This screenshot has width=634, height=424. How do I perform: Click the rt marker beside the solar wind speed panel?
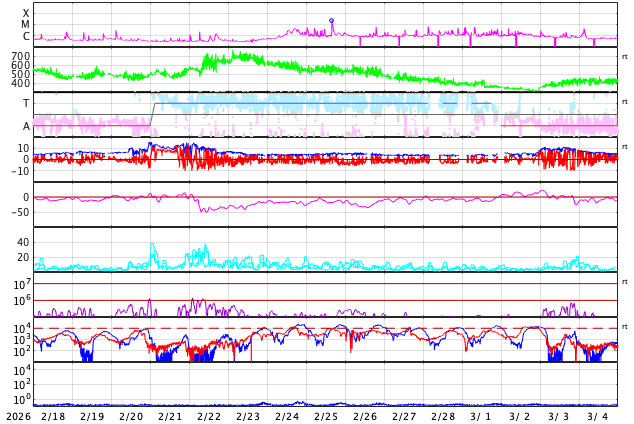tap(624, 81)
